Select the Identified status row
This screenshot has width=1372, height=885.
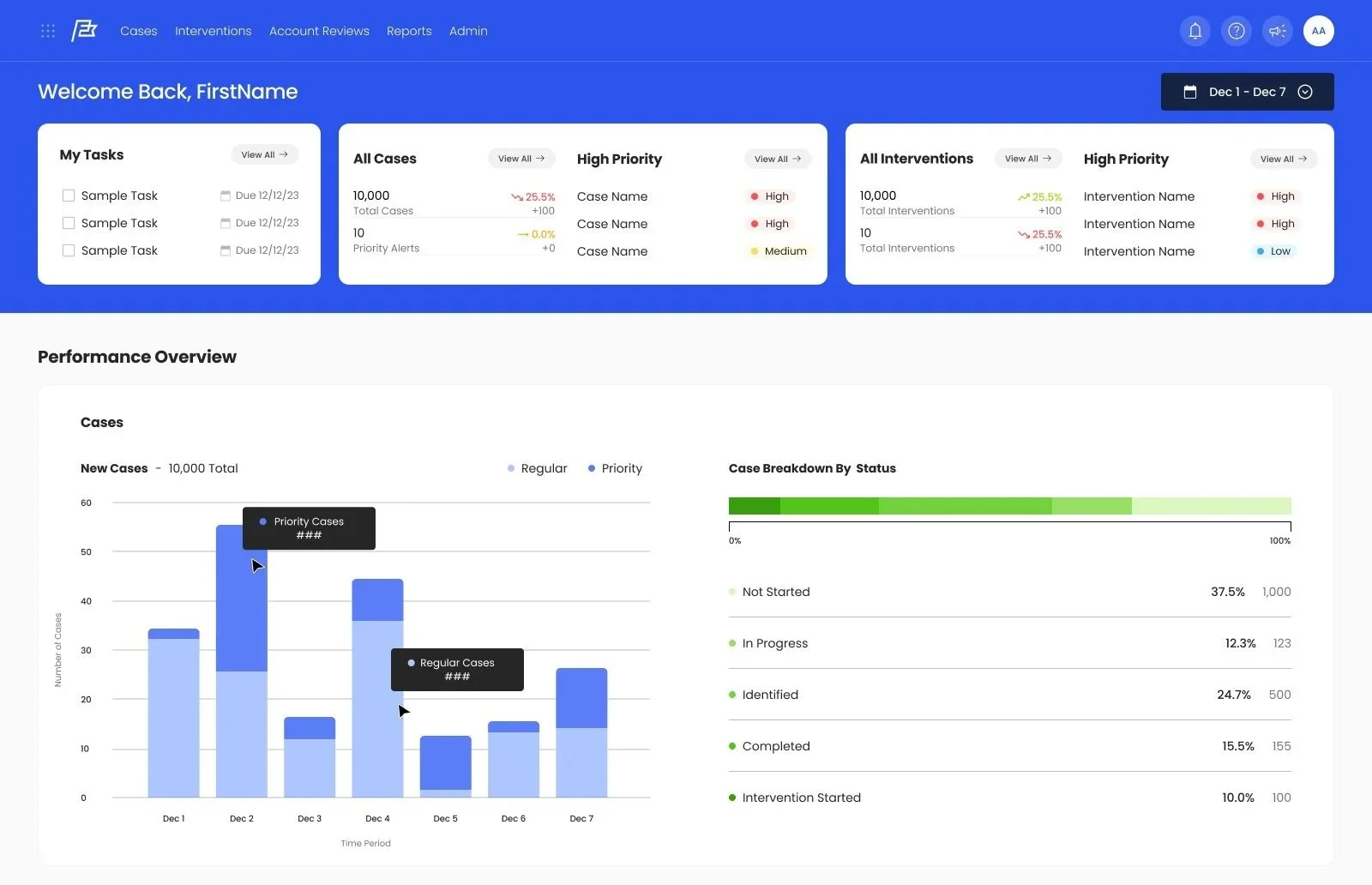pos(1010,695)
